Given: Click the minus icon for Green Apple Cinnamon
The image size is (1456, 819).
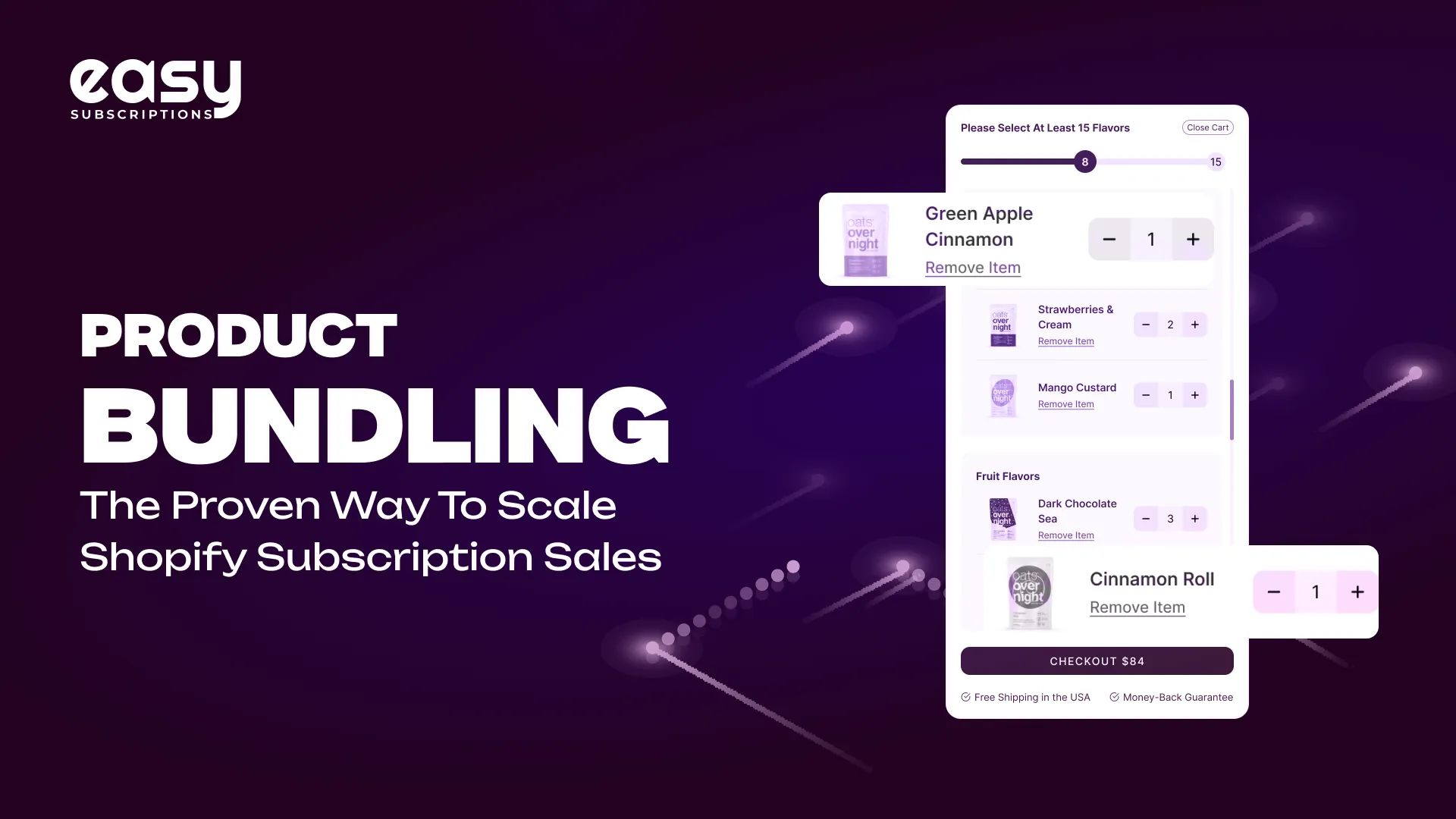Looking at the screenshot, I should coord(1109,239).
